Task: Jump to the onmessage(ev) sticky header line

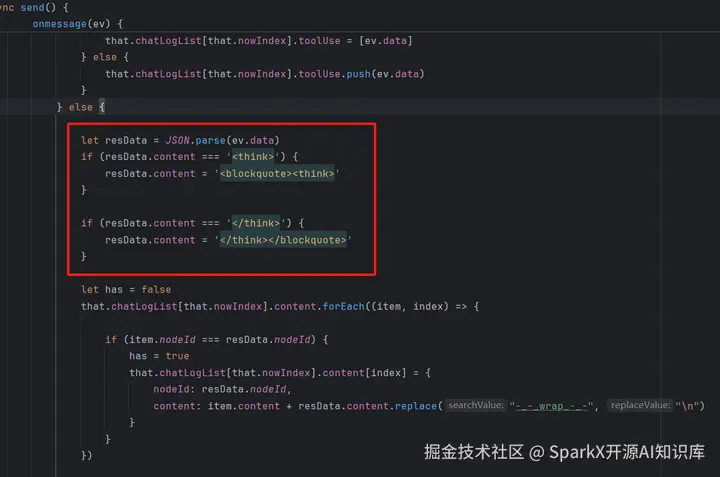Action: coord(77,23)
